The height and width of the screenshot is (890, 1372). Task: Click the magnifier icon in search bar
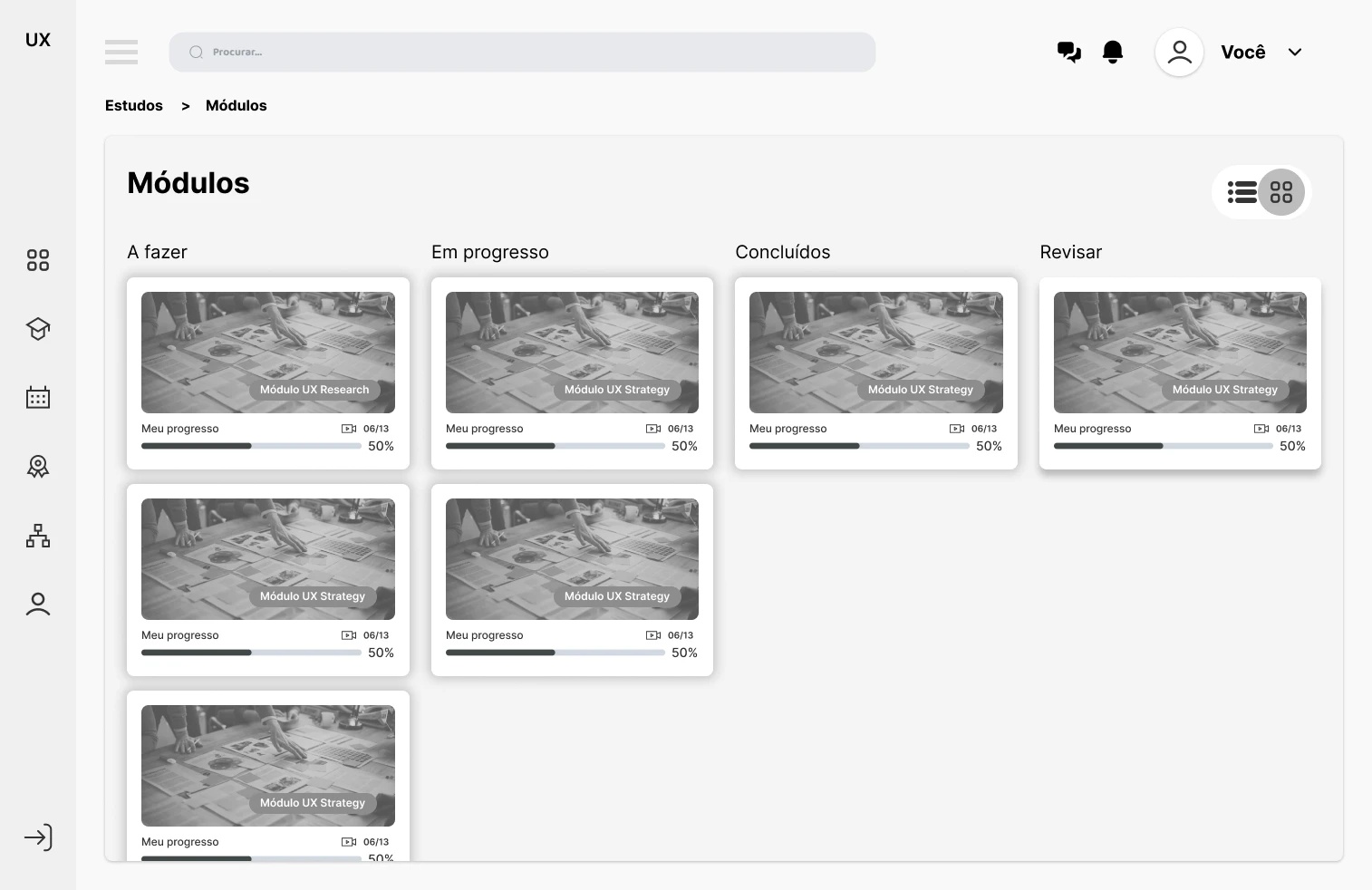(x=196, y=52)
